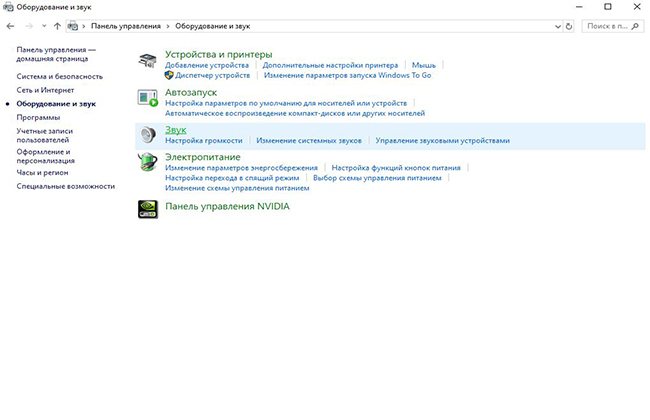This screenshot has width=650, height=420.
Task: Click Windows To Go startup options link
Action: click(347, 75)
